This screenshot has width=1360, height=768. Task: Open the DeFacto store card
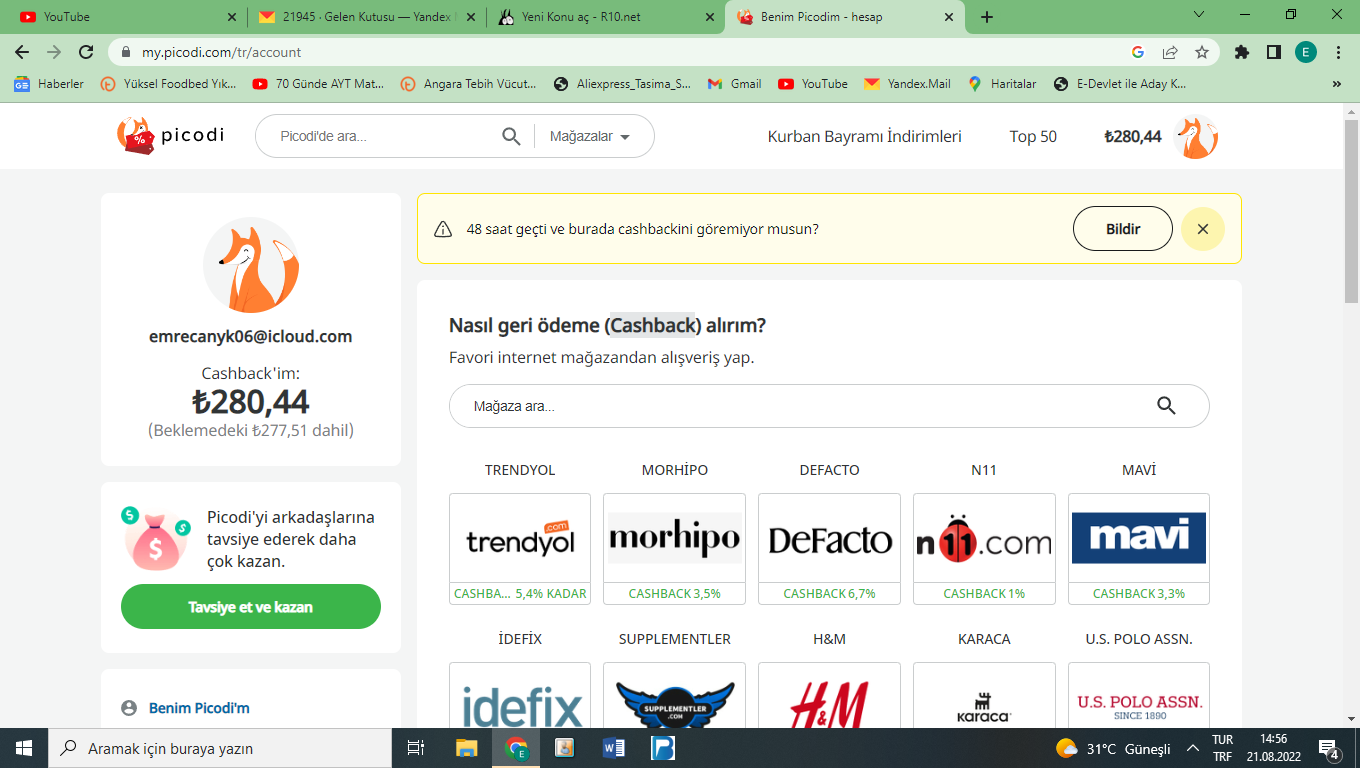[829, 549]
